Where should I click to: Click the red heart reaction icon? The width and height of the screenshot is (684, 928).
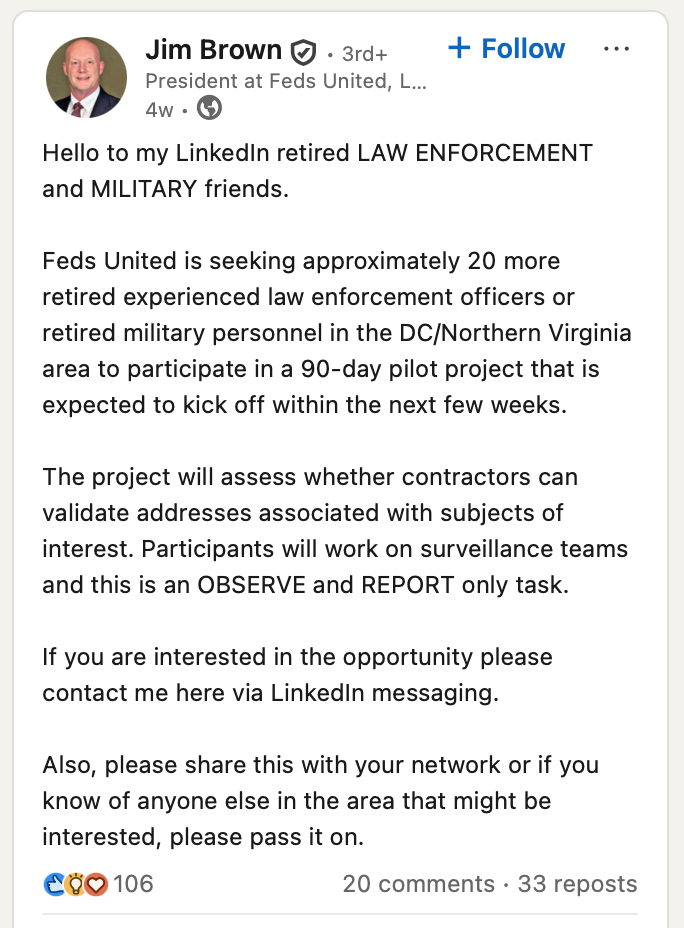(x=96, y=884)
